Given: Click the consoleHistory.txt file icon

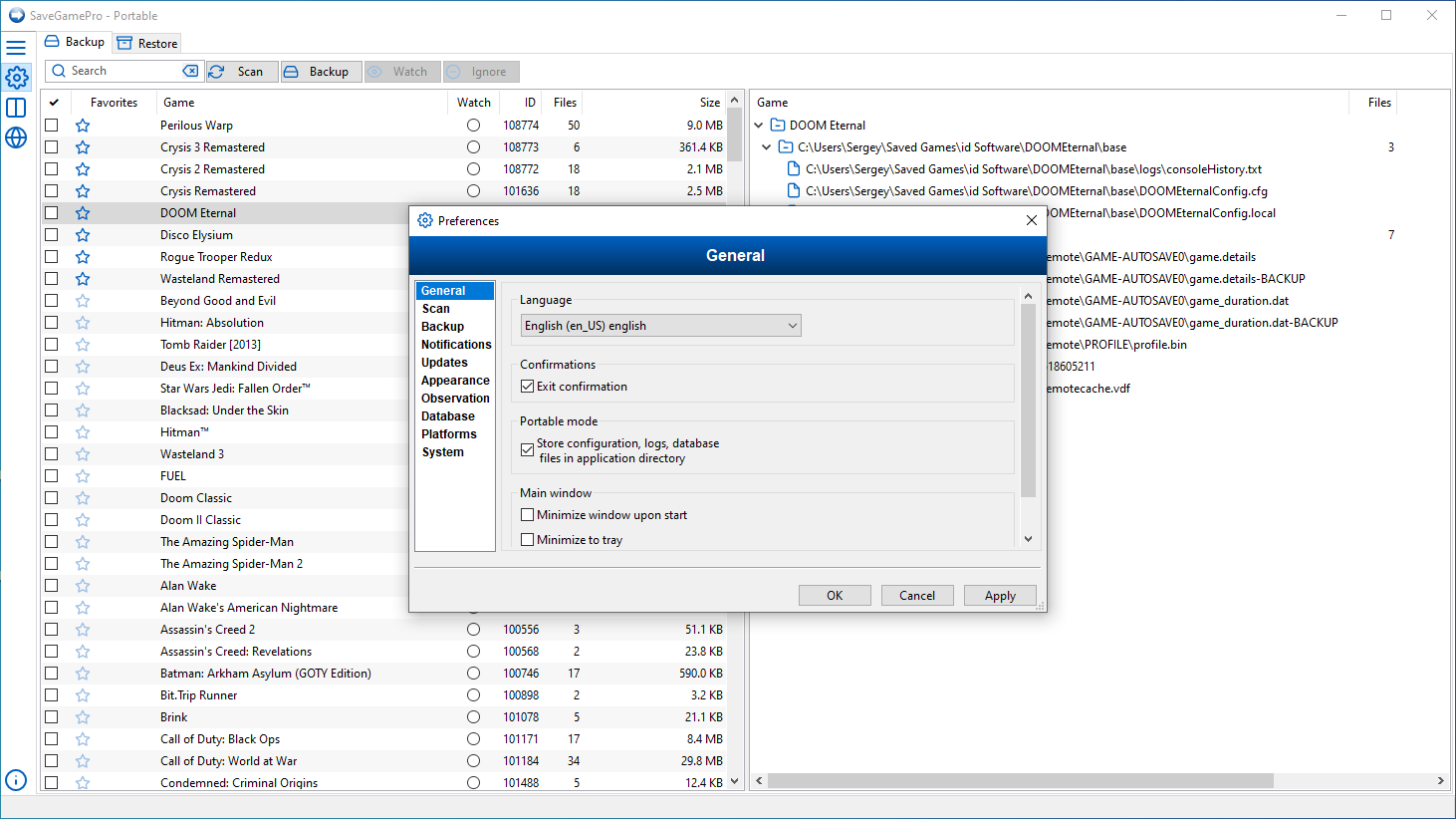Looking at the screenshot, I should pyautogui.click(x=794, y=169).
